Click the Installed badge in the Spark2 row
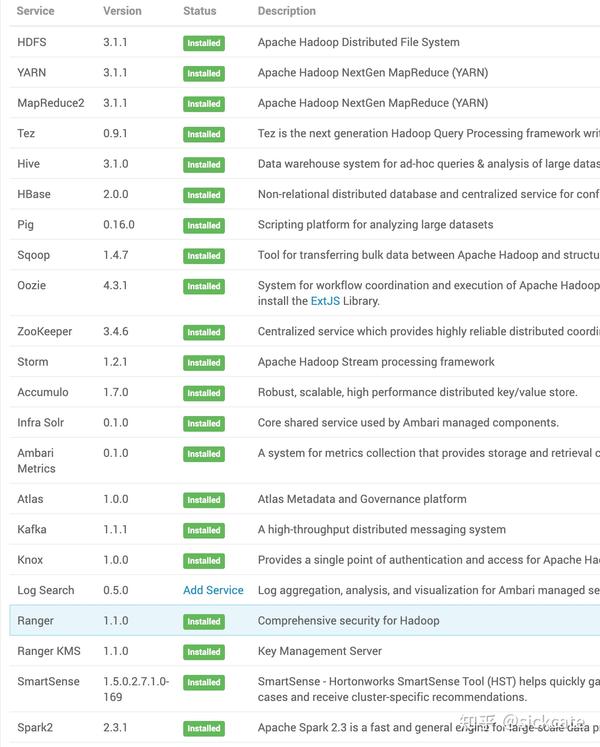 (203, 728)
